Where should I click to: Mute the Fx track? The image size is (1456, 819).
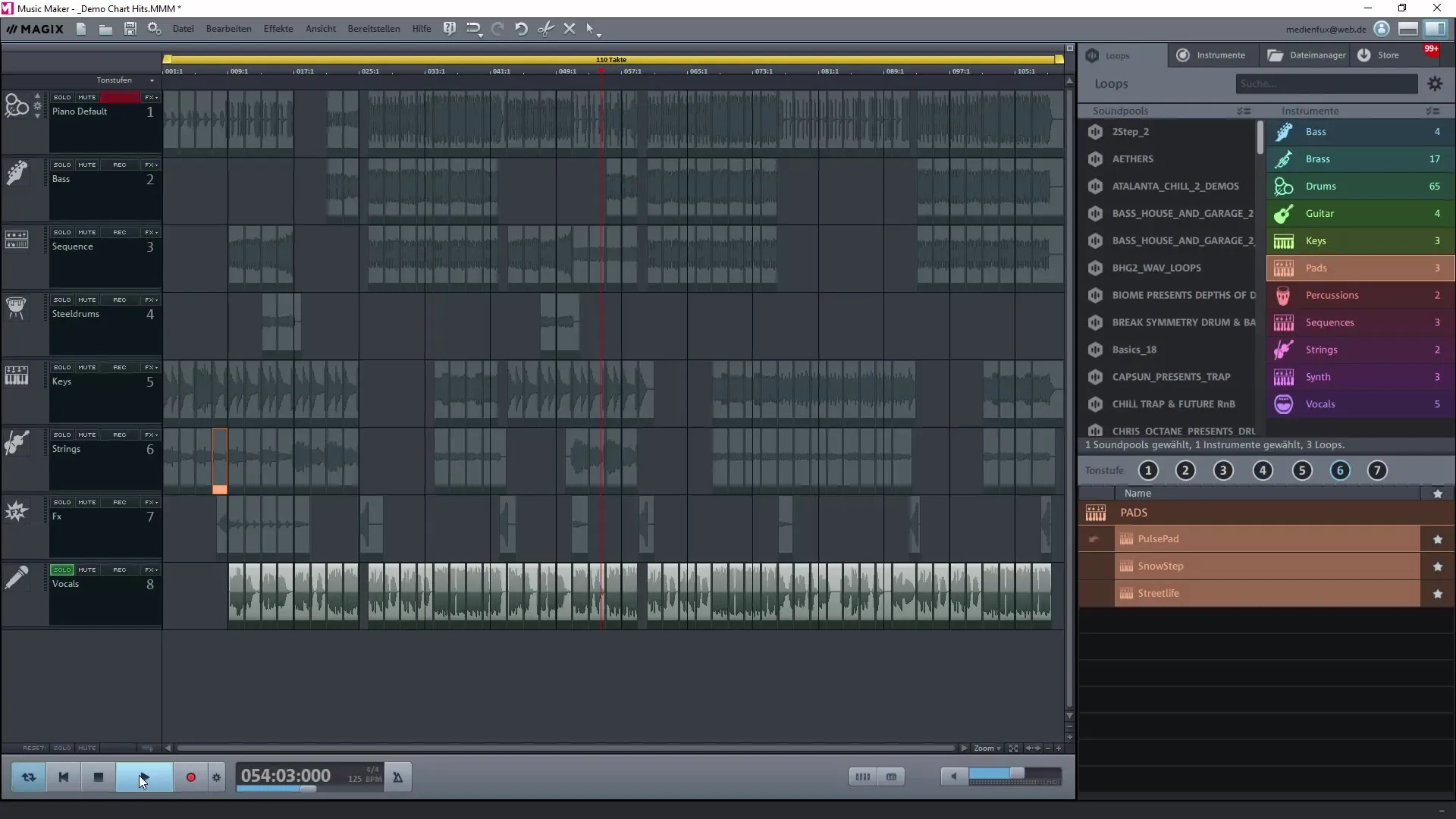(x=87, y=503)
